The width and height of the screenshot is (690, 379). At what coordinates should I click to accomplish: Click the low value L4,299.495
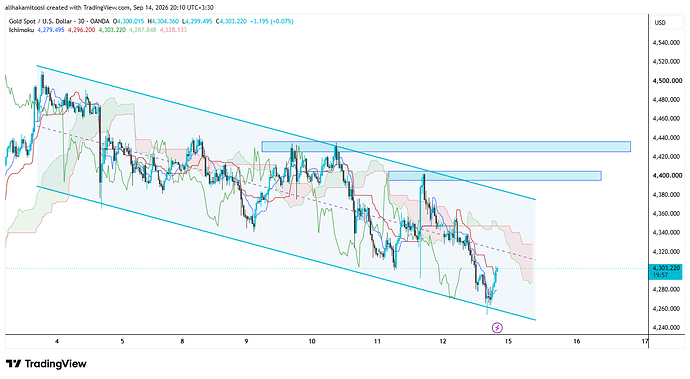tap(197, 21)
